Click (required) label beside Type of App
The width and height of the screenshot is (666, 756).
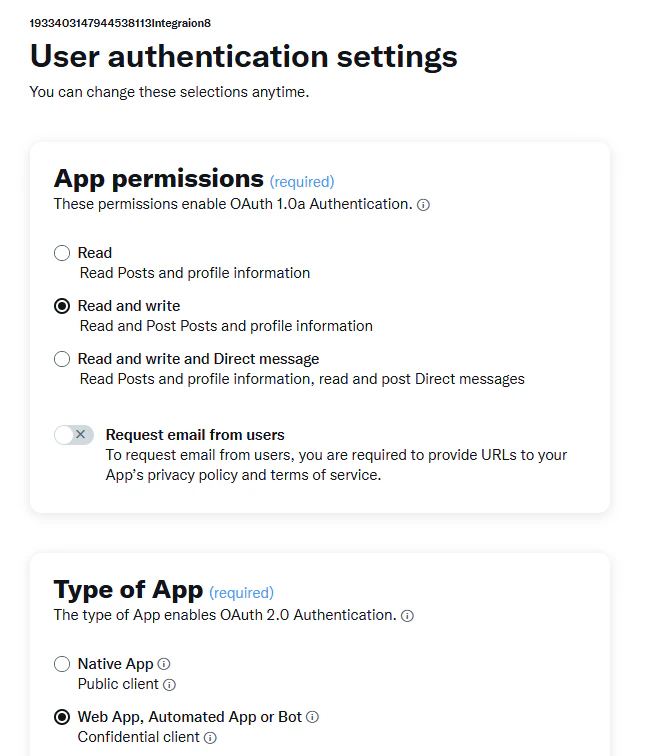click(x=241, y=593)
